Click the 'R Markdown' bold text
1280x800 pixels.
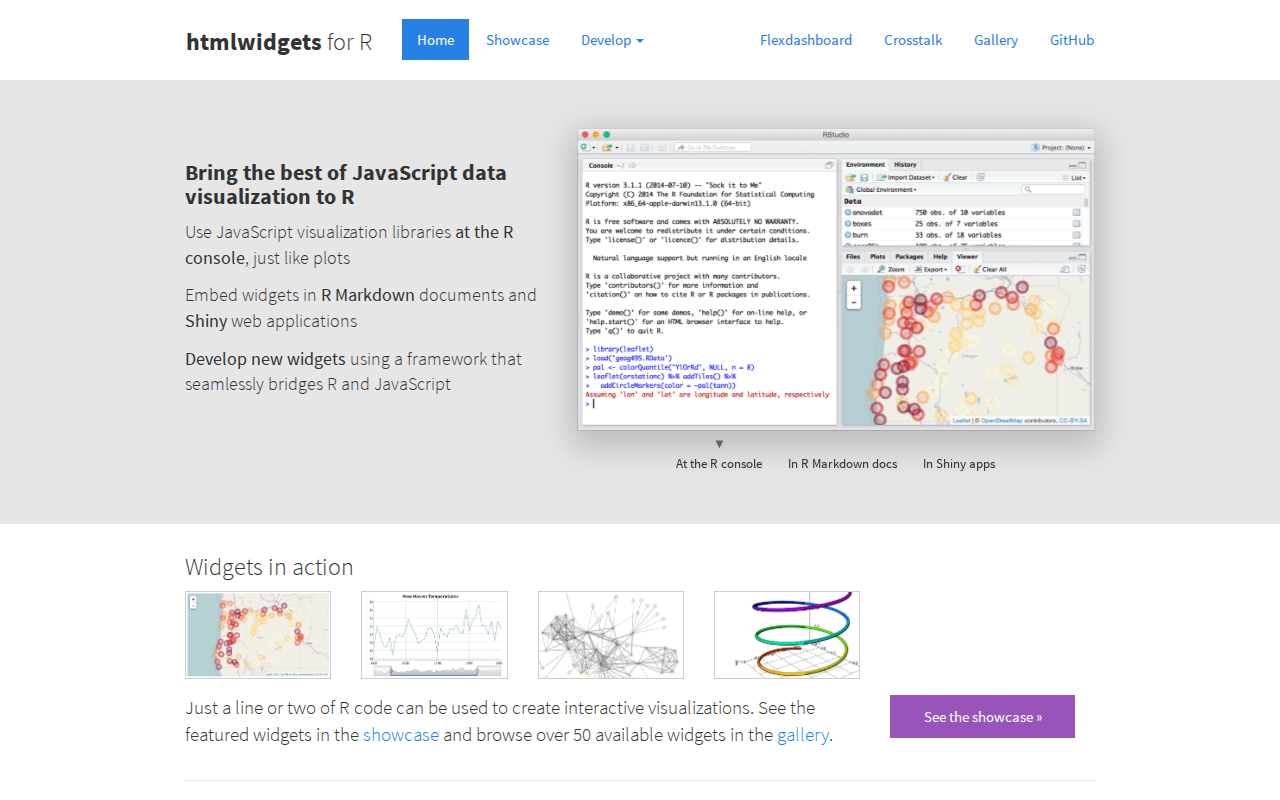point(368,295)
